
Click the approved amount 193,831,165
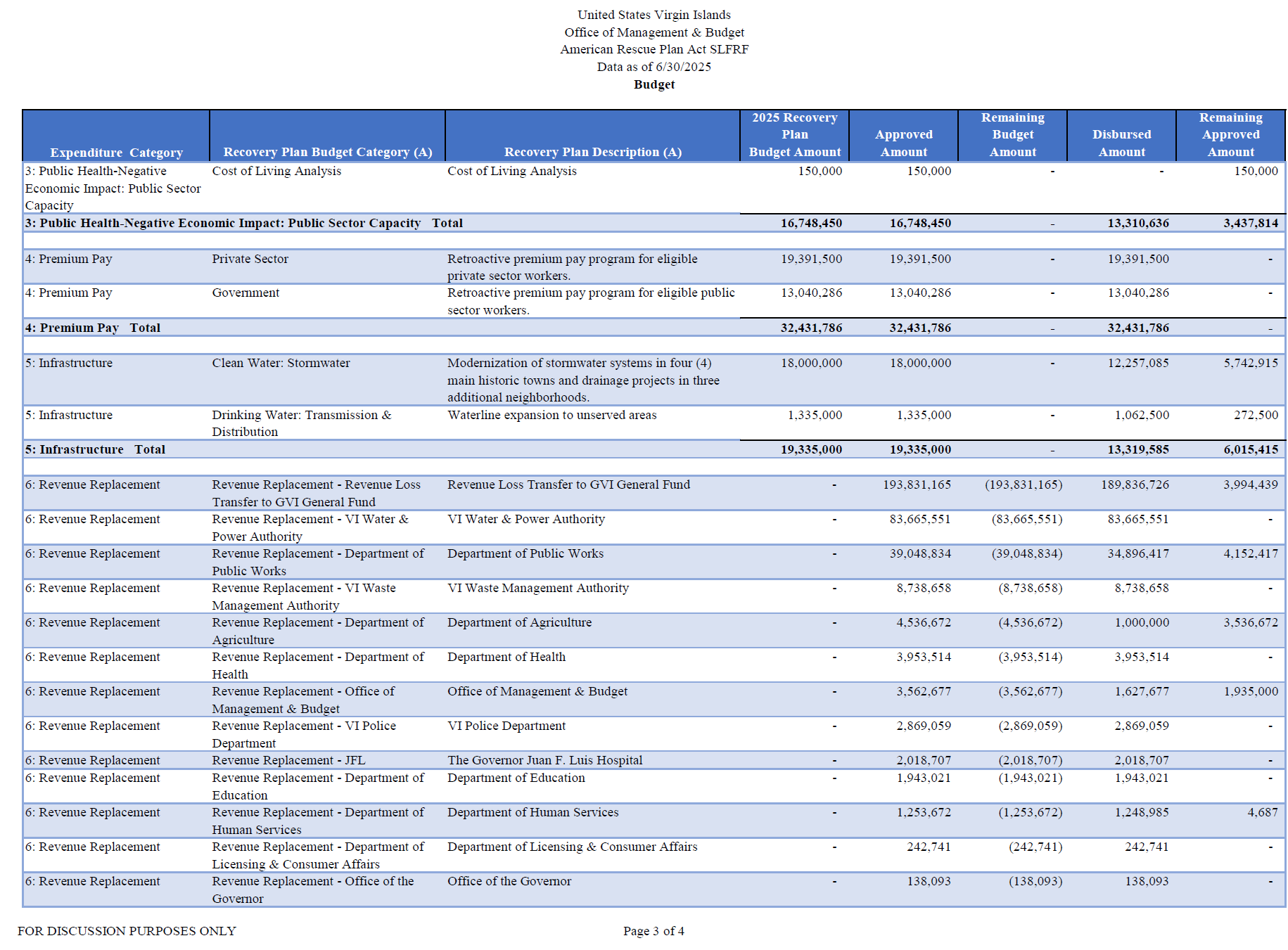917,484
